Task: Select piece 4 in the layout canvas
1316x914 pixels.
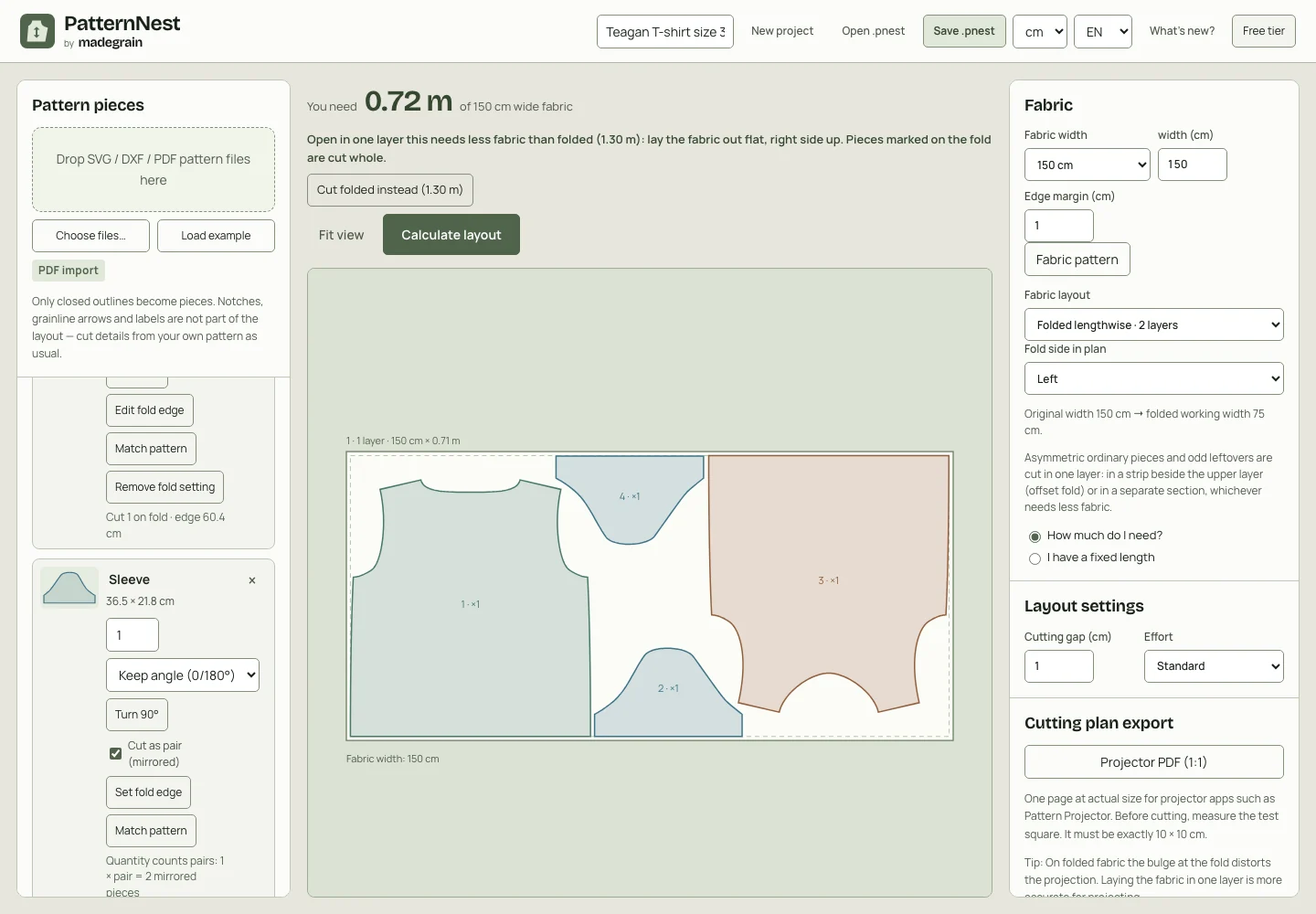Action: point(630,498)
